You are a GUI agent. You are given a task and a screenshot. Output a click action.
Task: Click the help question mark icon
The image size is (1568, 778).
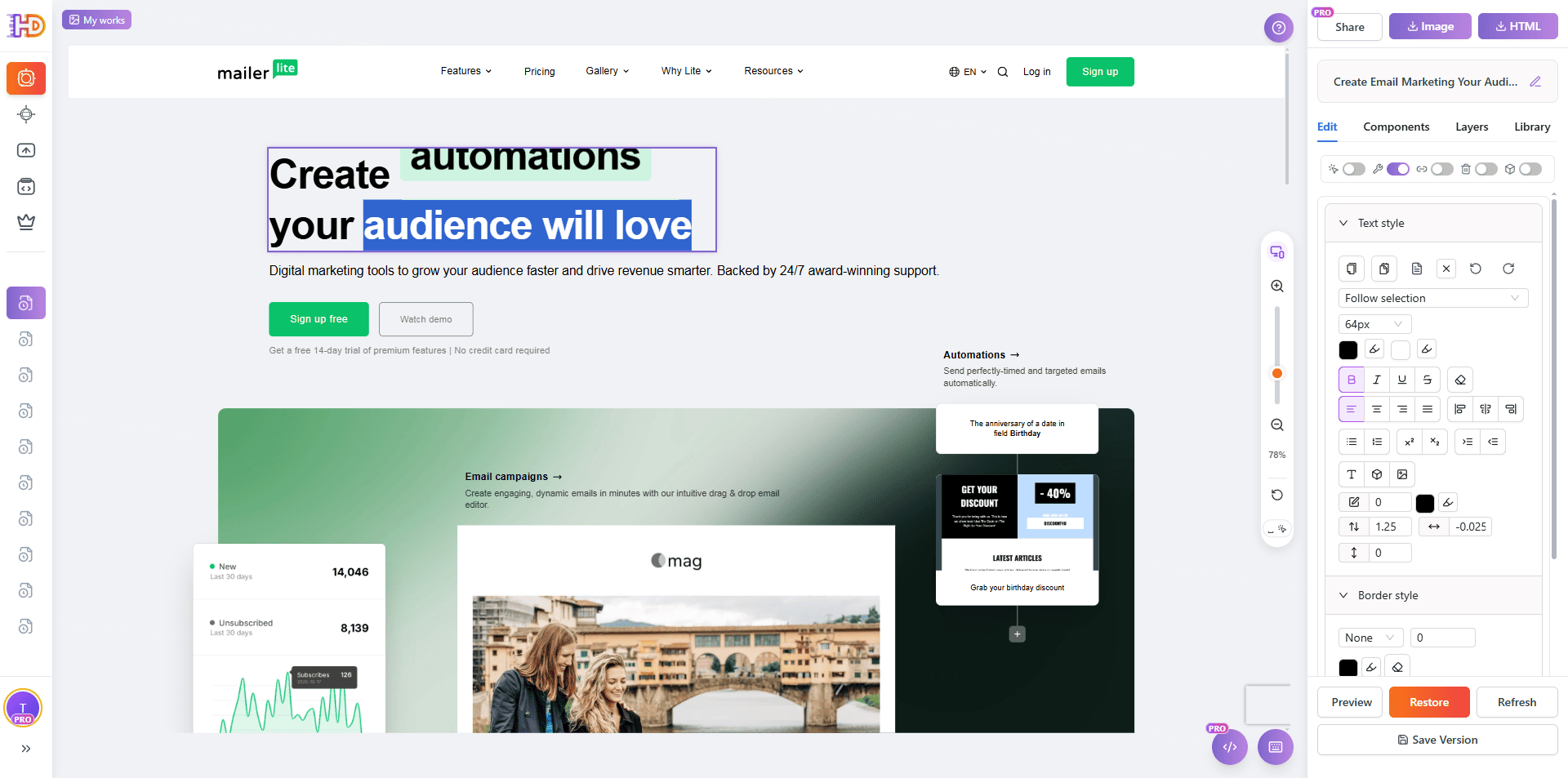tap(1279, 28)
